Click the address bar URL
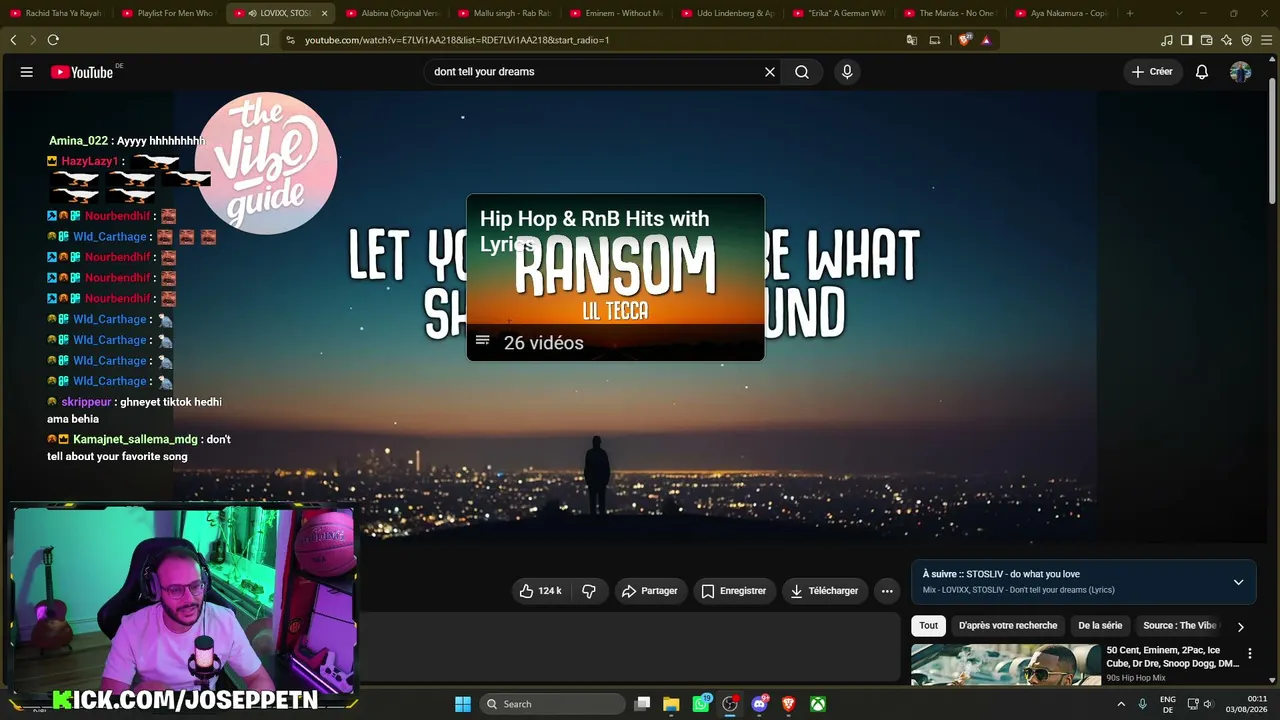1280x720 pixels. click(457, 40)
